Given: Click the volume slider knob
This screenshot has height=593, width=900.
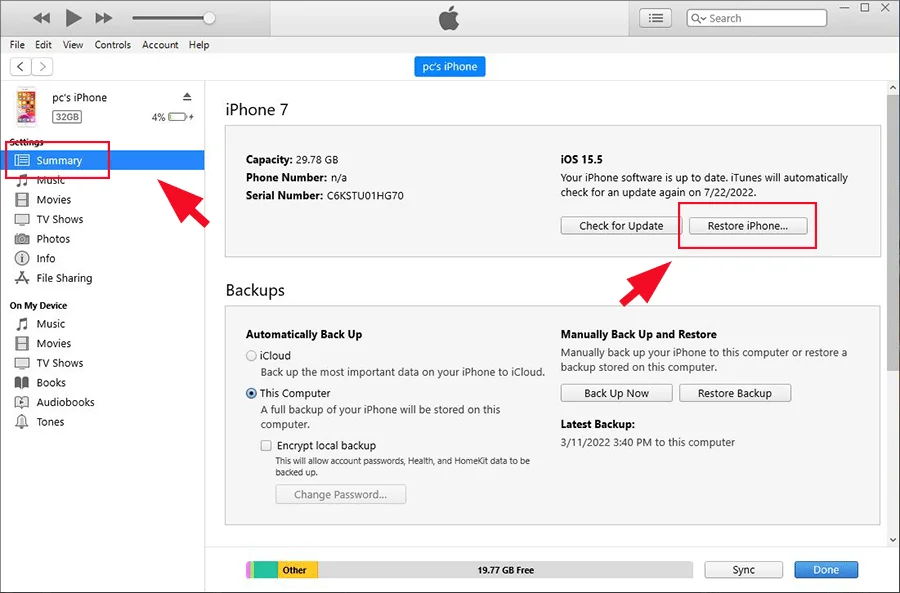Looking at the screenshot, I should coord(209,18).
